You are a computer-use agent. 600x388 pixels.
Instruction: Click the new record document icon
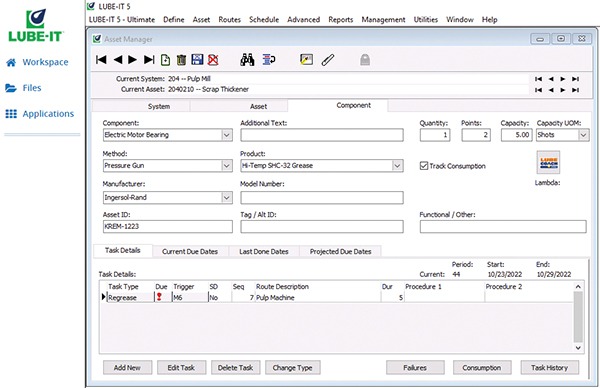coord(165,60)
